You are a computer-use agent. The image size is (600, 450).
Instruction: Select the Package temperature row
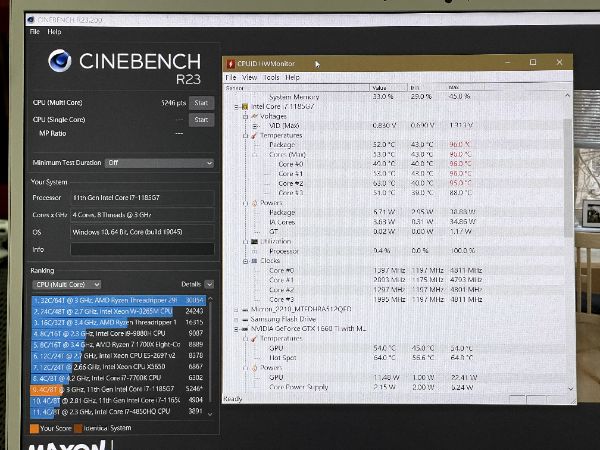(393, 145)
